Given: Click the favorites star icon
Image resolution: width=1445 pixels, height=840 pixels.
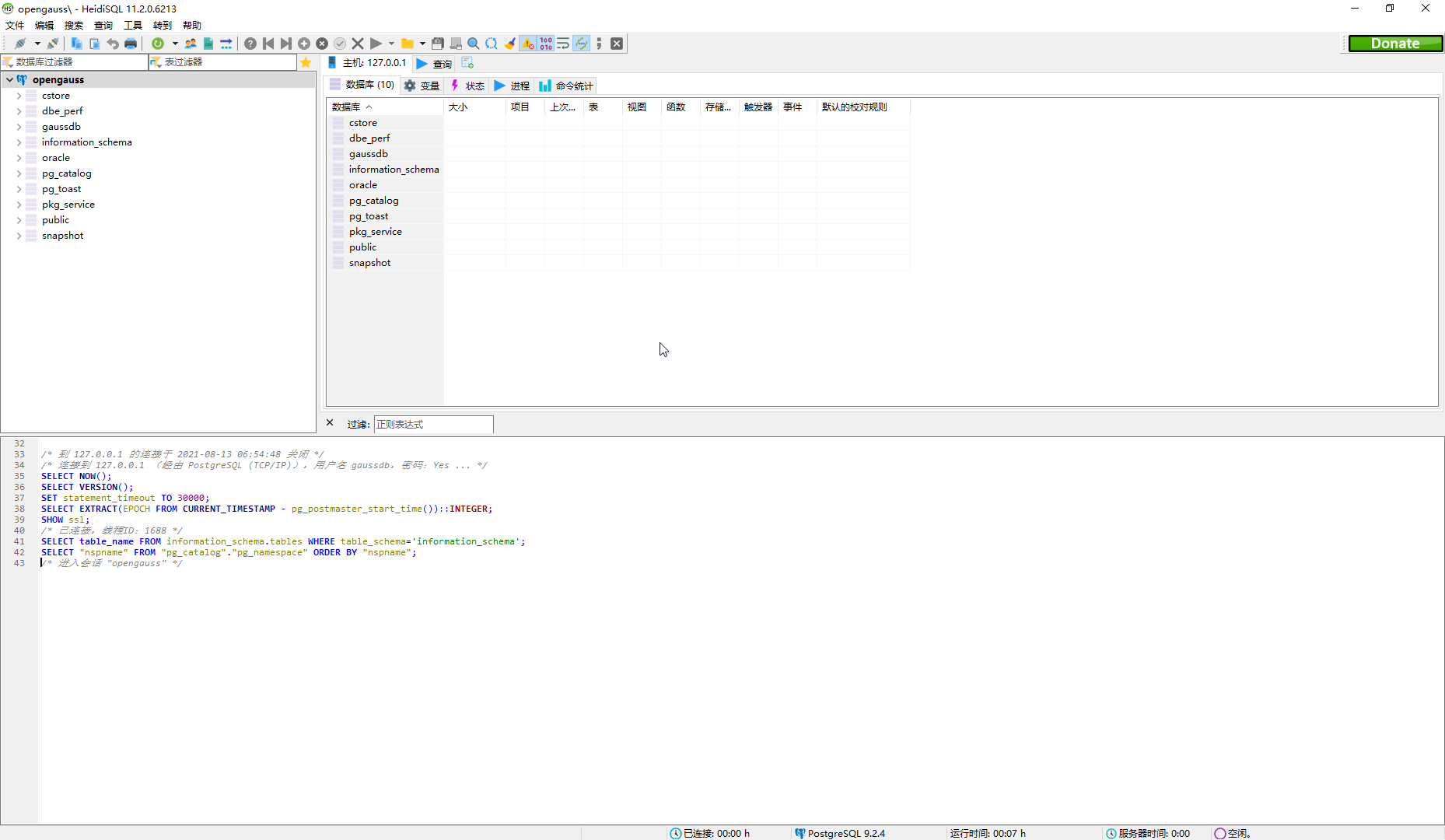Looking at the screenshot, I should [x=306, y=62].
